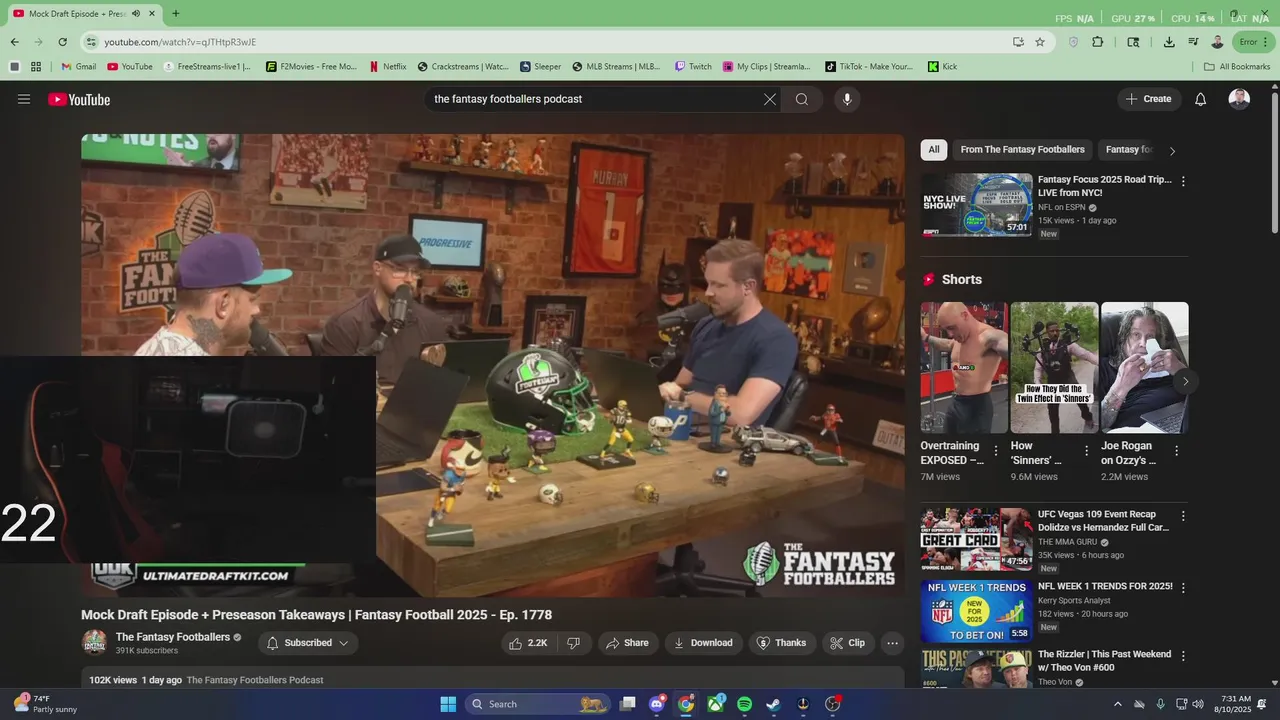This screenshot has height=720, width=1280.
Task: Open options for UFC Vegas 109 video
Action: coord(1183,516)
